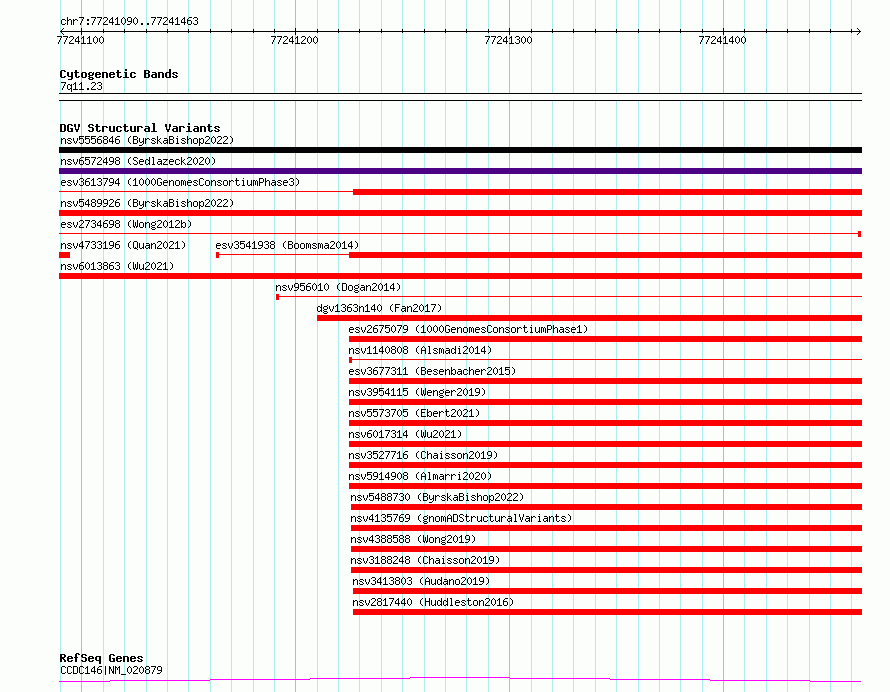890x692 pixels.
Task: Click the nsv6013863 Wu2021 red bar
Action: tap(460, 276)
